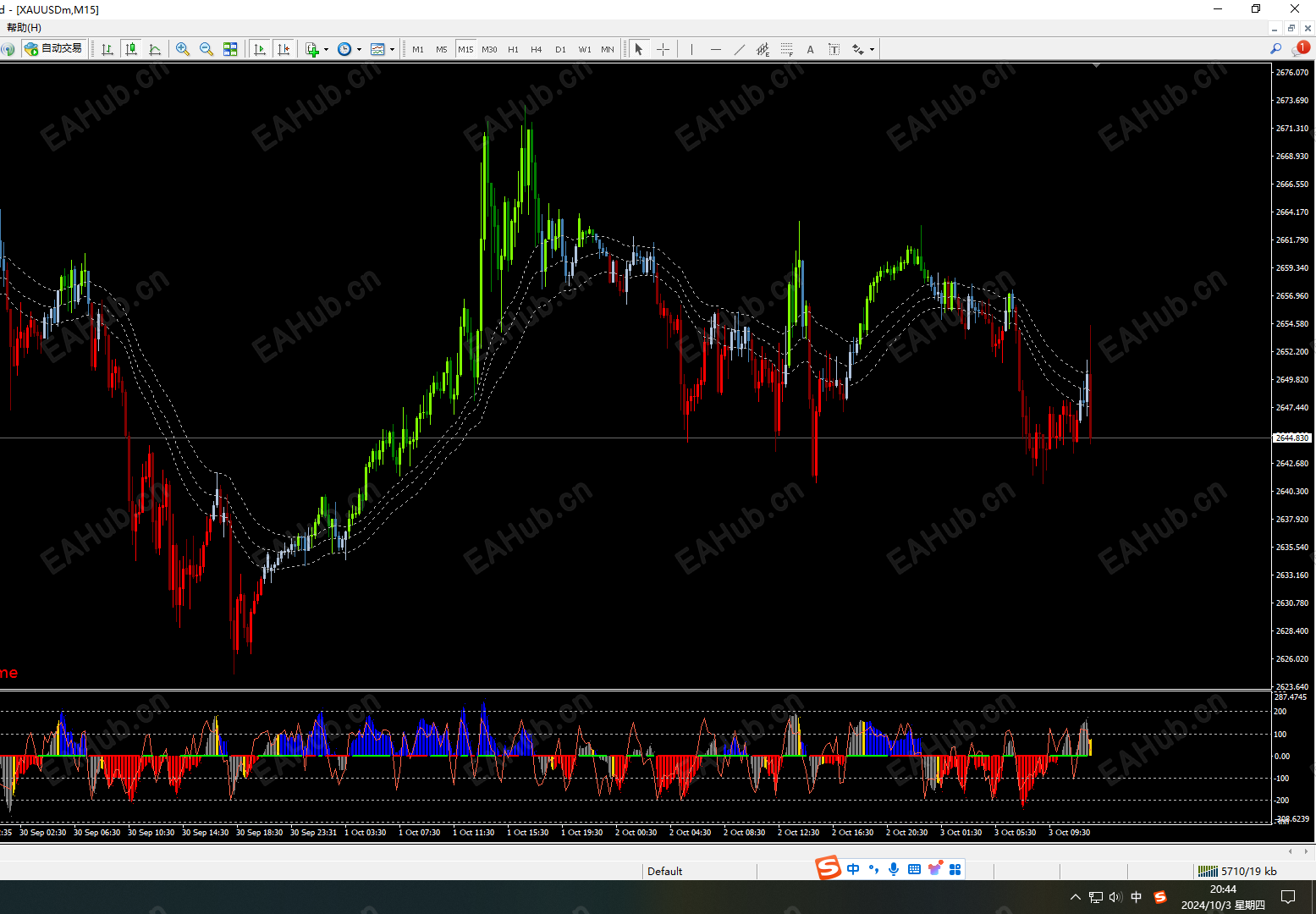
Task: Open the 帮助(H) help menu
Action: click(24, 28)
